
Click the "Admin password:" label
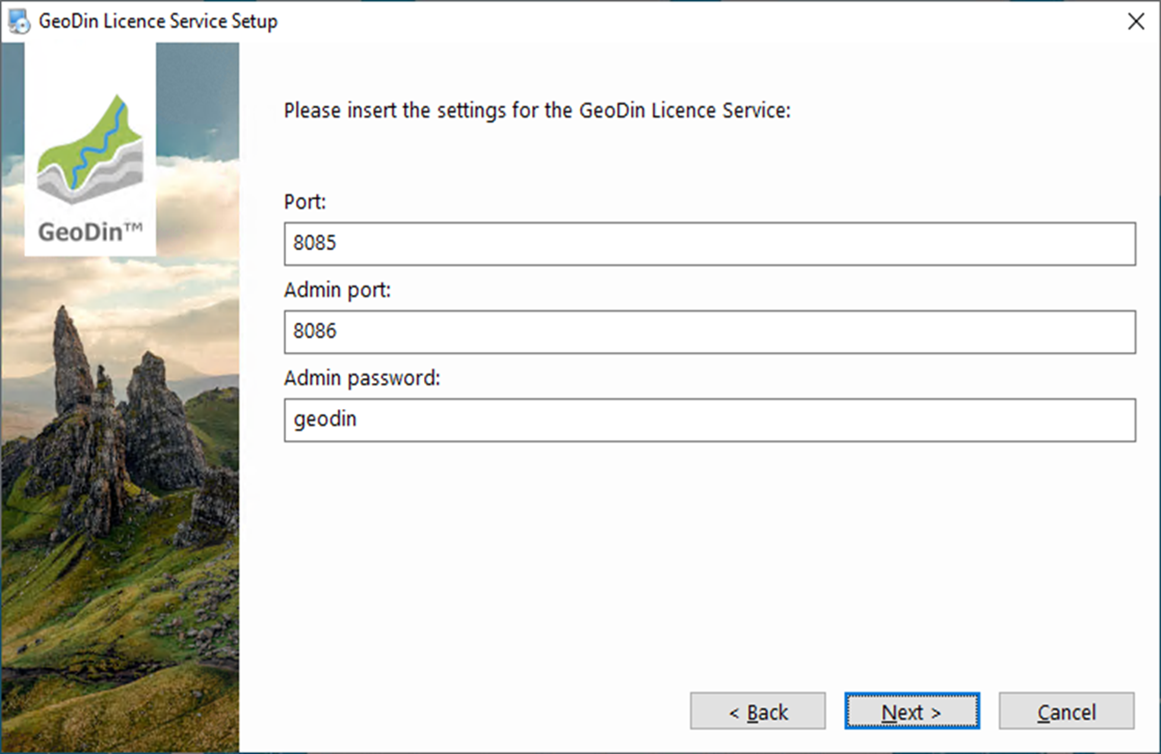pyautogui.click(x=362, y=378)
